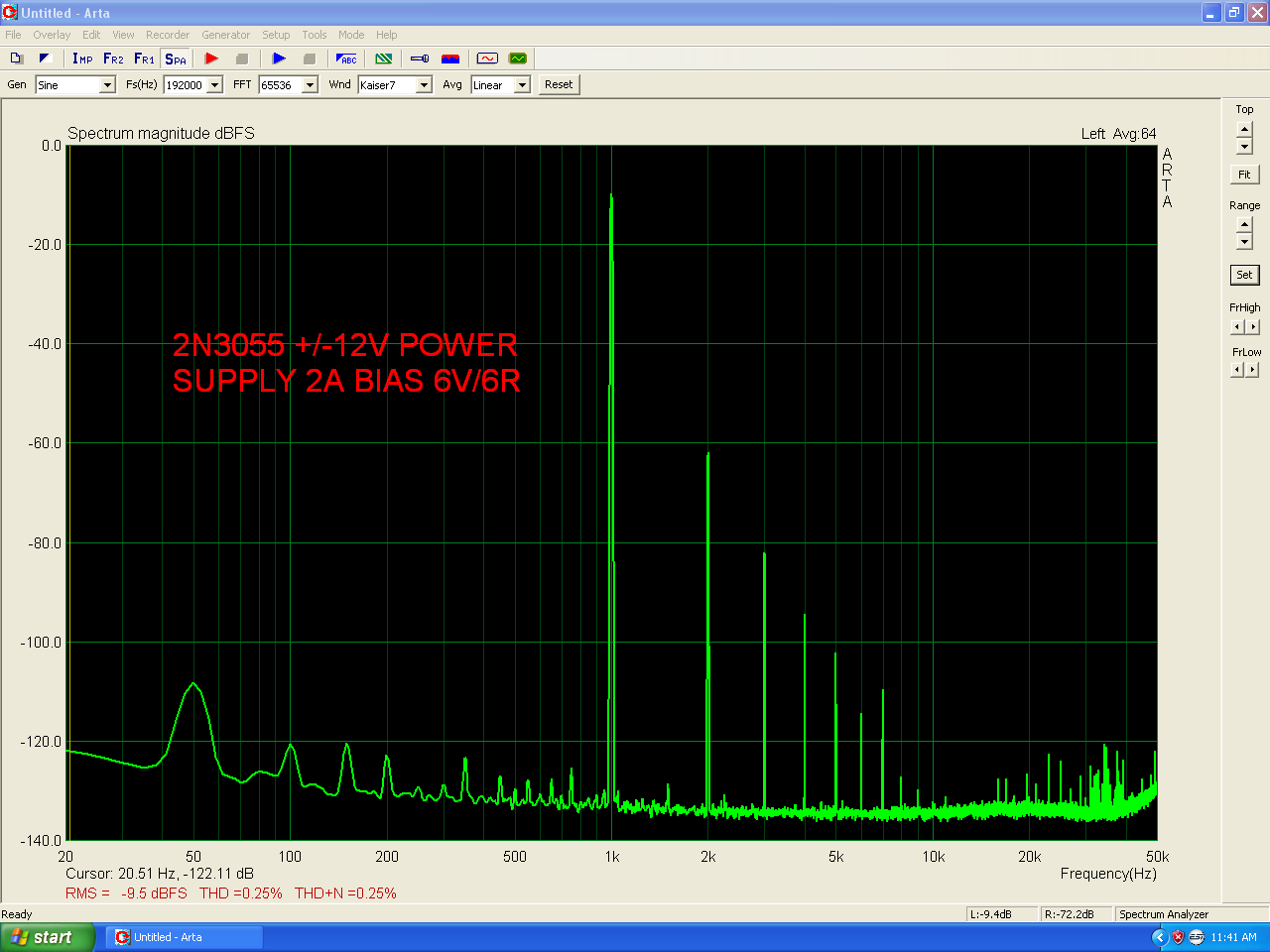Start generator with blue play arrow
Viewport: 1270px width, 952px height.
click(279, 59)
